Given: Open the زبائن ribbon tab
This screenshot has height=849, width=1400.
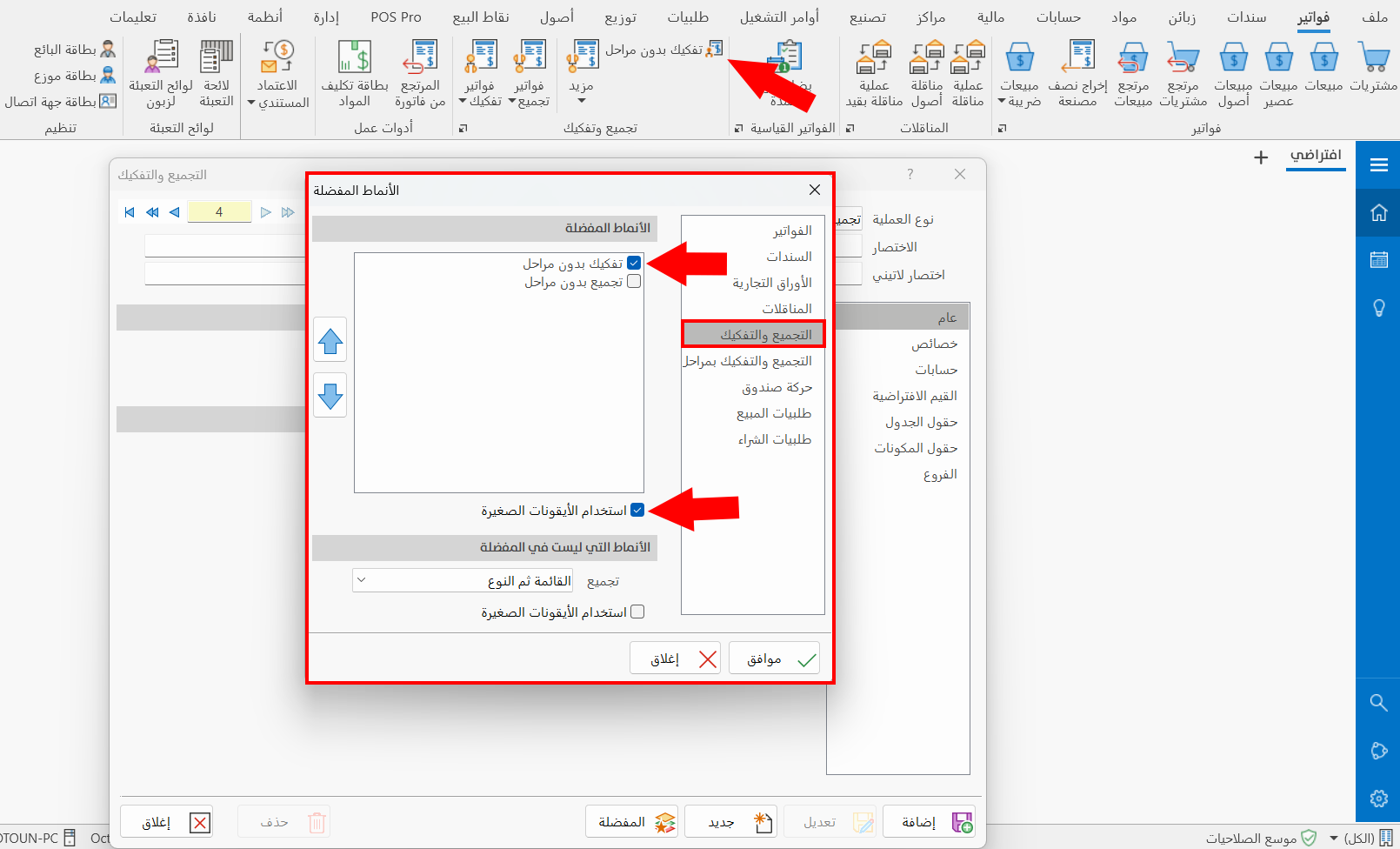Looking at the screenshot, I should coord(1182,17).
